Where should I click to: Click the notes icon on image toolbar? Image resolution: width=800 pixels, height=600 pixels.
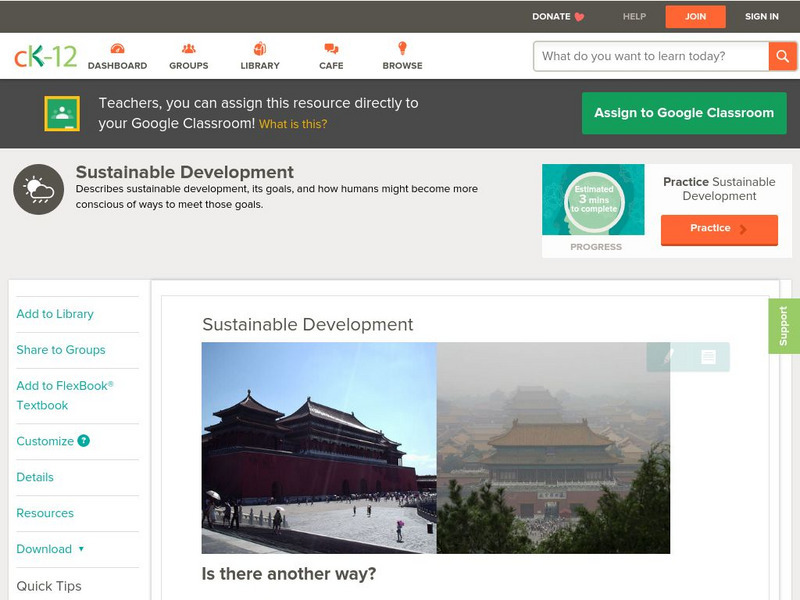click(x=708, y=356)
